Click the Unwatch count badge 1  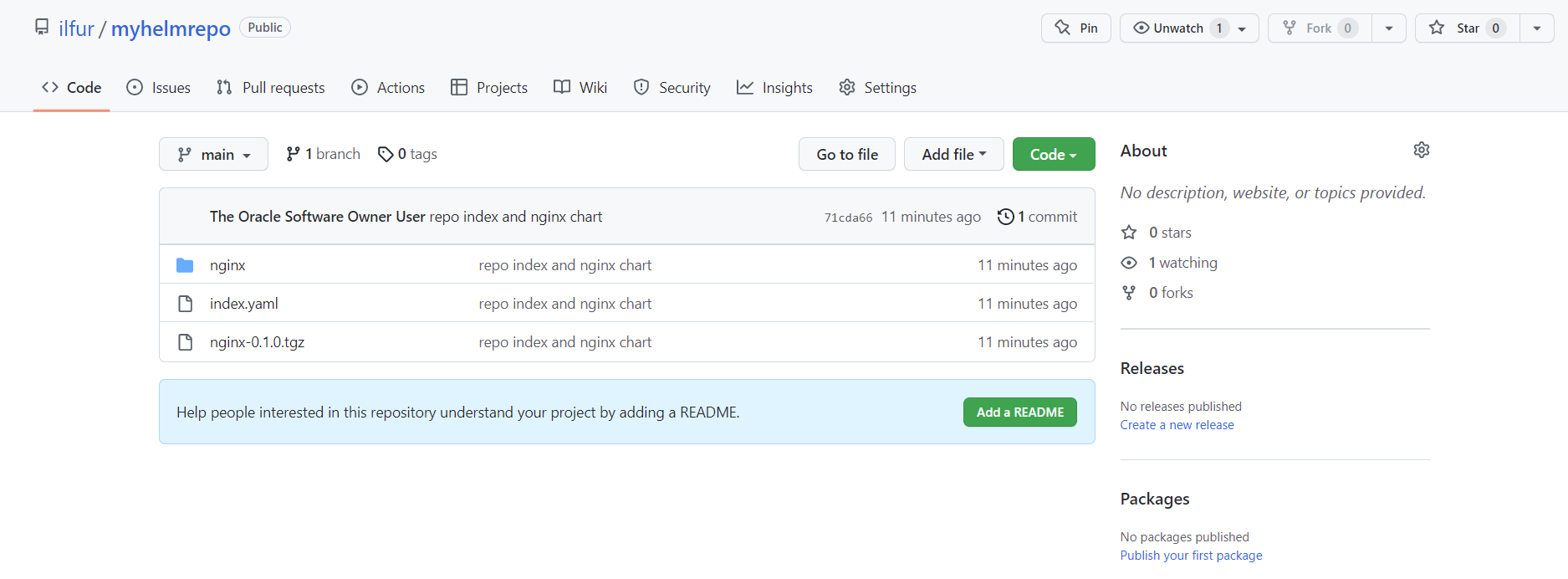[1219, 28]
